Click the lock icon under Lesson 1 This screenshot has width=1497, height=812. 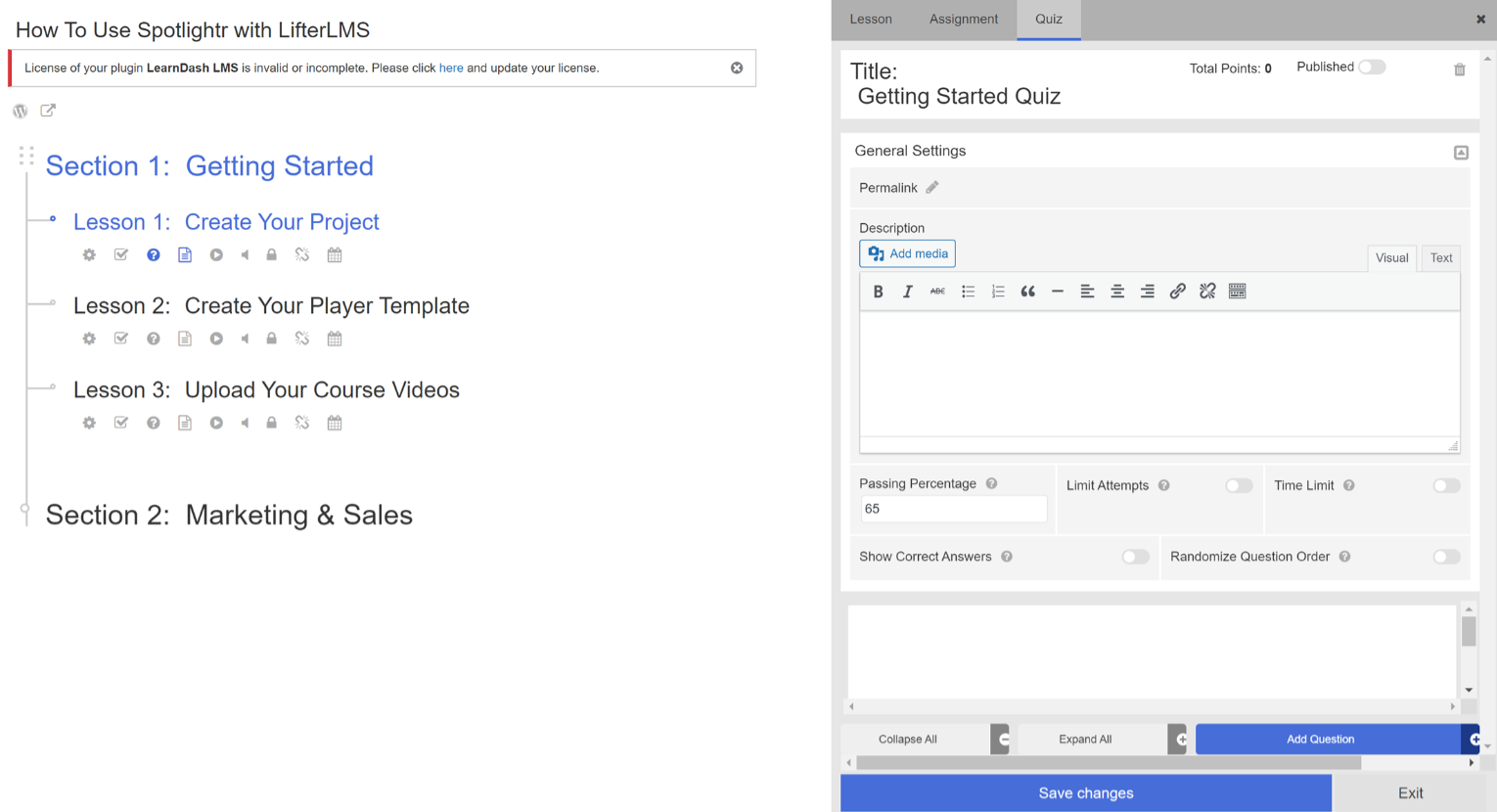point(272,255)
